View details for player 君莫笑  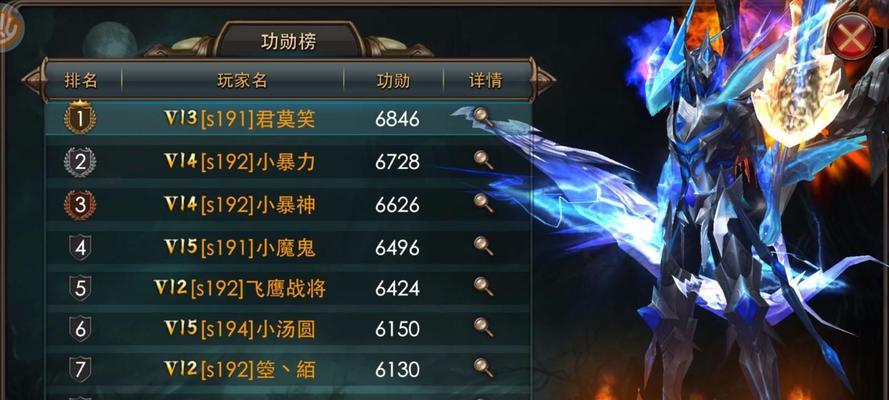tap(483, 117)
